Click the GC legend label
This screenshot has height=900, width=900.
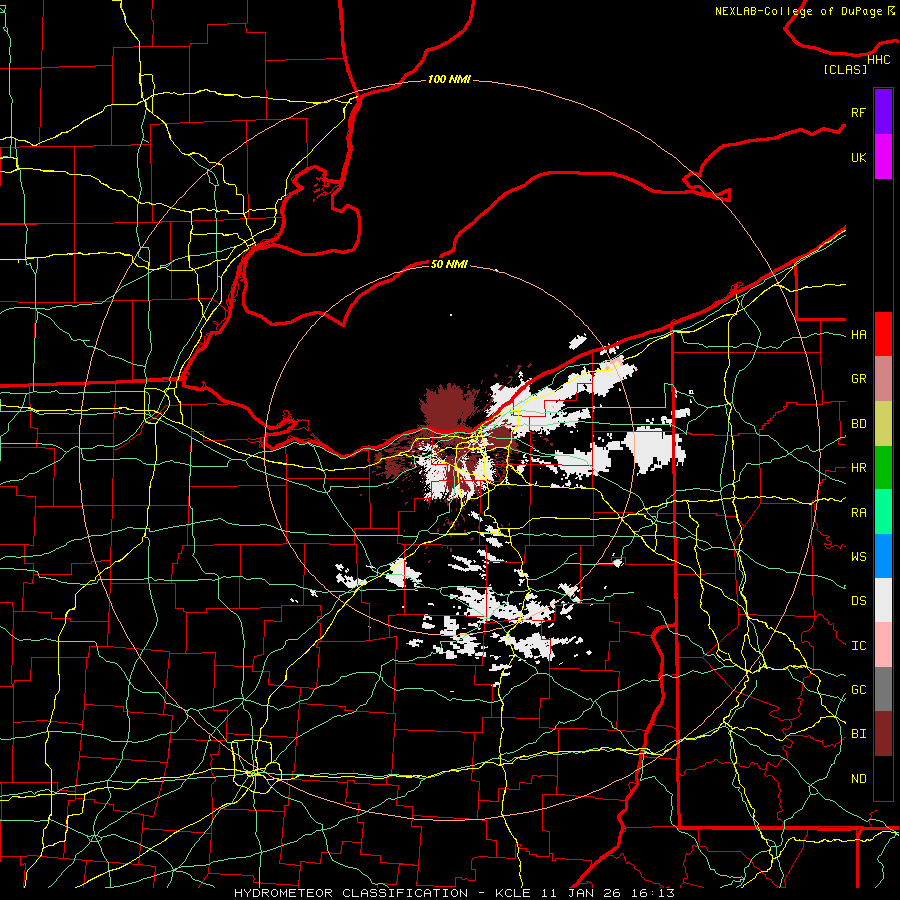858,690
